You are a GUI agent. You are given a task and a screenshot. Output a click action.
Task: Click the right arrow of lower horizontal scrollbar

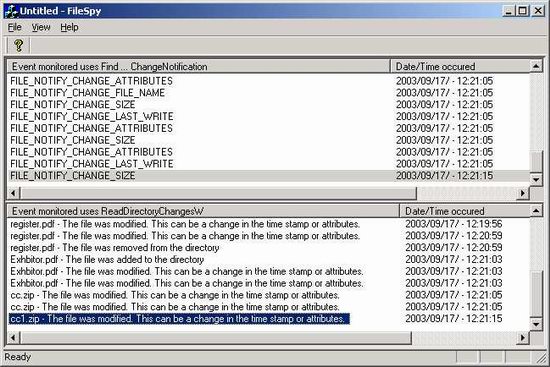coord(523,338)
